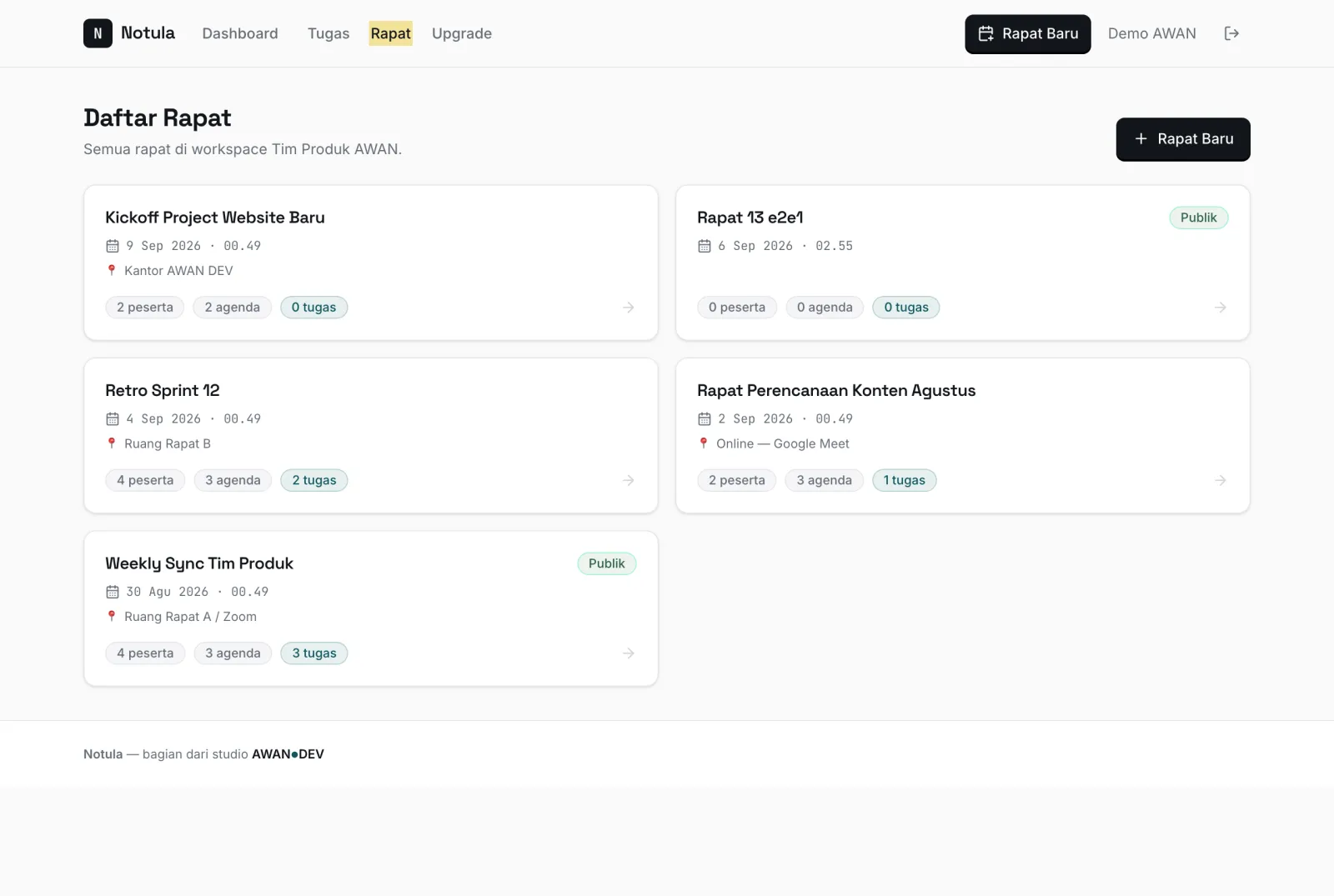
Task: Click the 0 tugas pill on the Kickoff card
Action: [314, 308]
